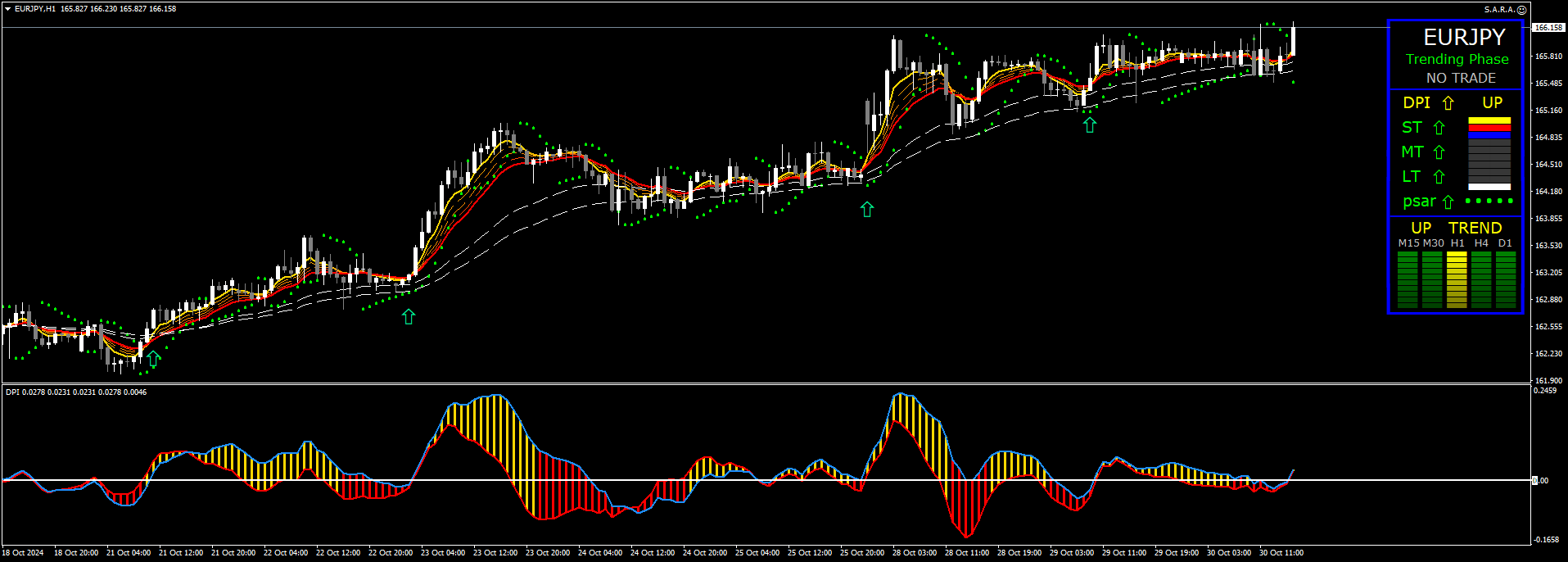
Task: Click the green psar up arrow
Action: point(1448,202)
